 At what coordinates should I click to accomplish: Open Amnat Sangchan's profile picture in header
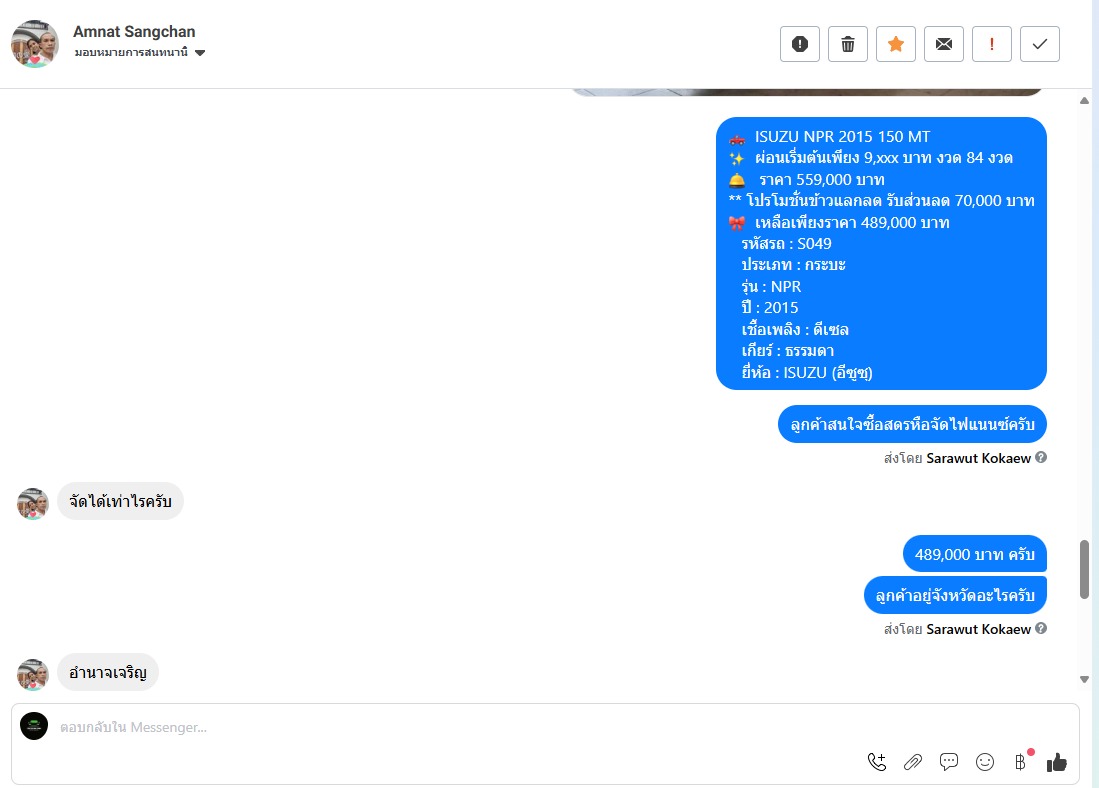tap(35, 43)
